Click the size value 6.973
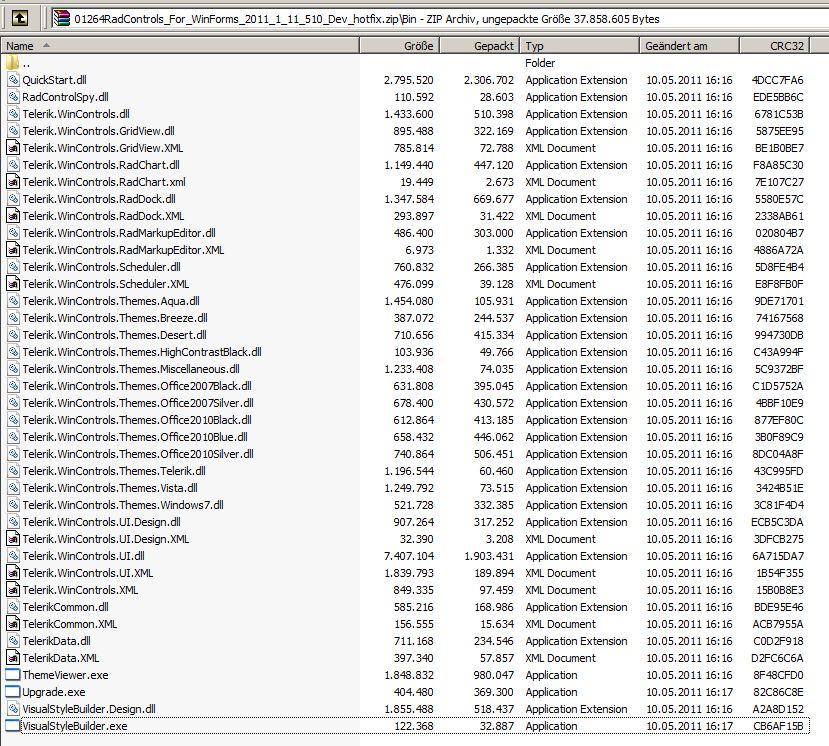This screenshot has height=746, width=829. [418, 250]
